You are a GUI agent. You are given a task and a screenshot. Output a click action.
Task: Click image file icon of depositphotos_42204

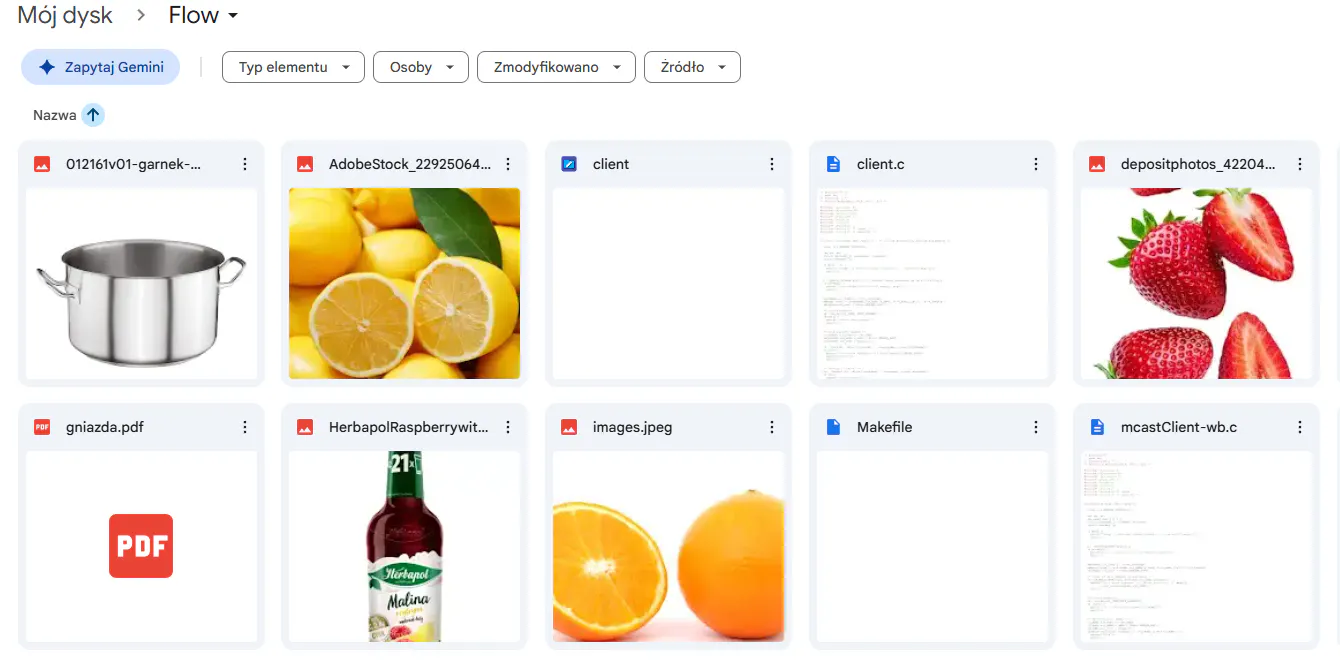pyautogui.click(x=1097, y=164)
